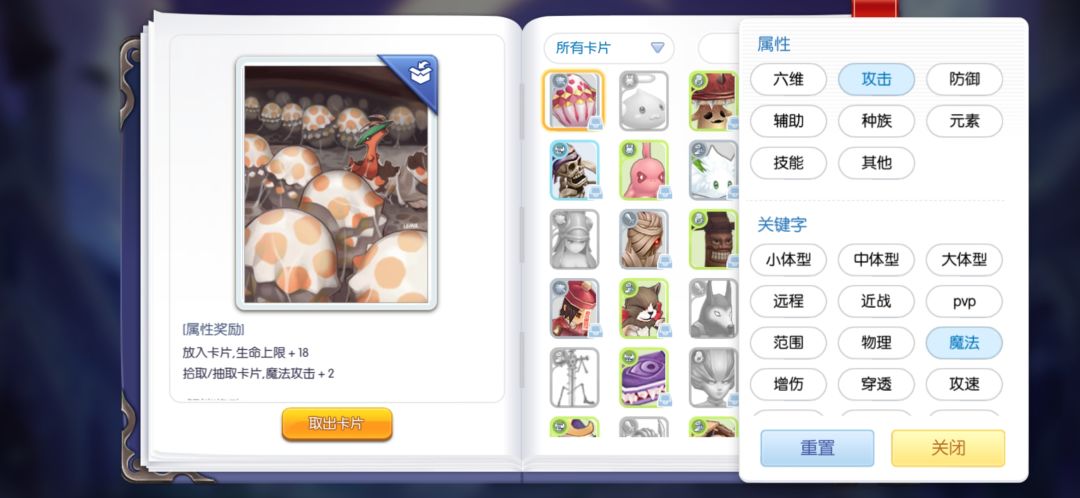Viewport: 1080px width, 498px height.
Task: Select the pirate skeleton card icon
Action: (x=574, y=169)
